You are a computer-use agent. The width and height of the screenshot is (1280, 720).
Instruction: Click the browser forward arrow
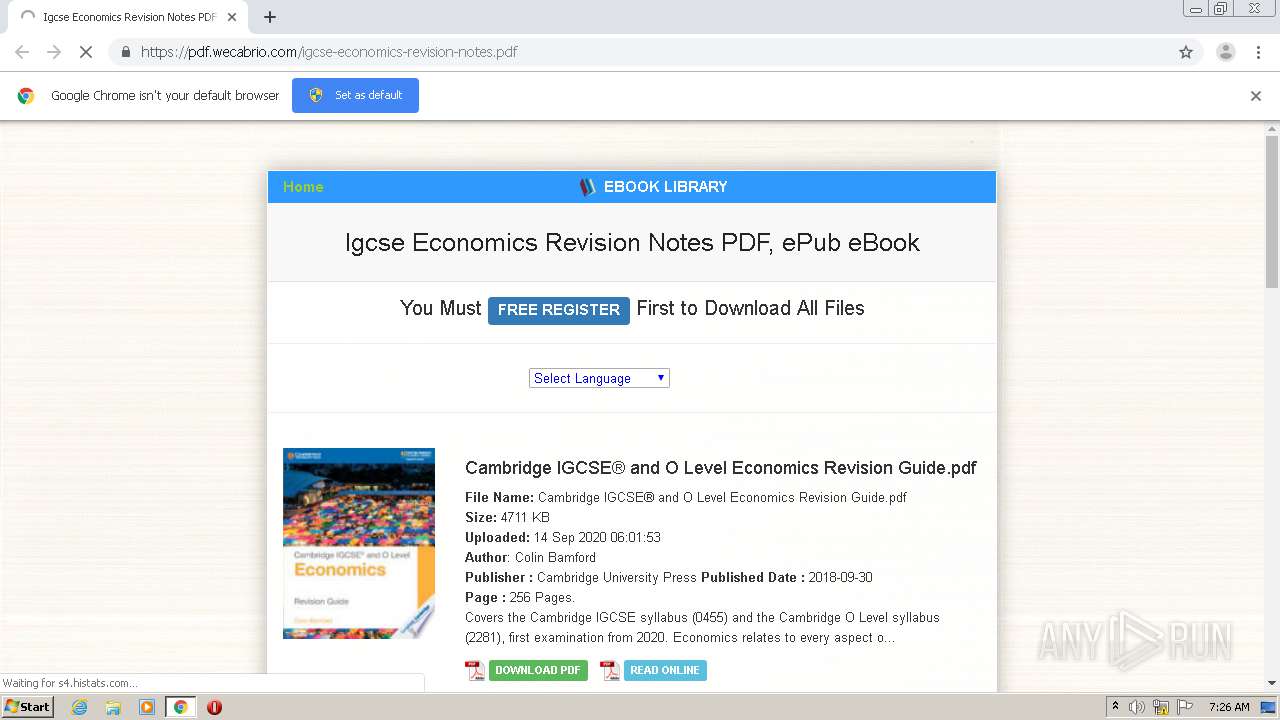pos(54,52)
